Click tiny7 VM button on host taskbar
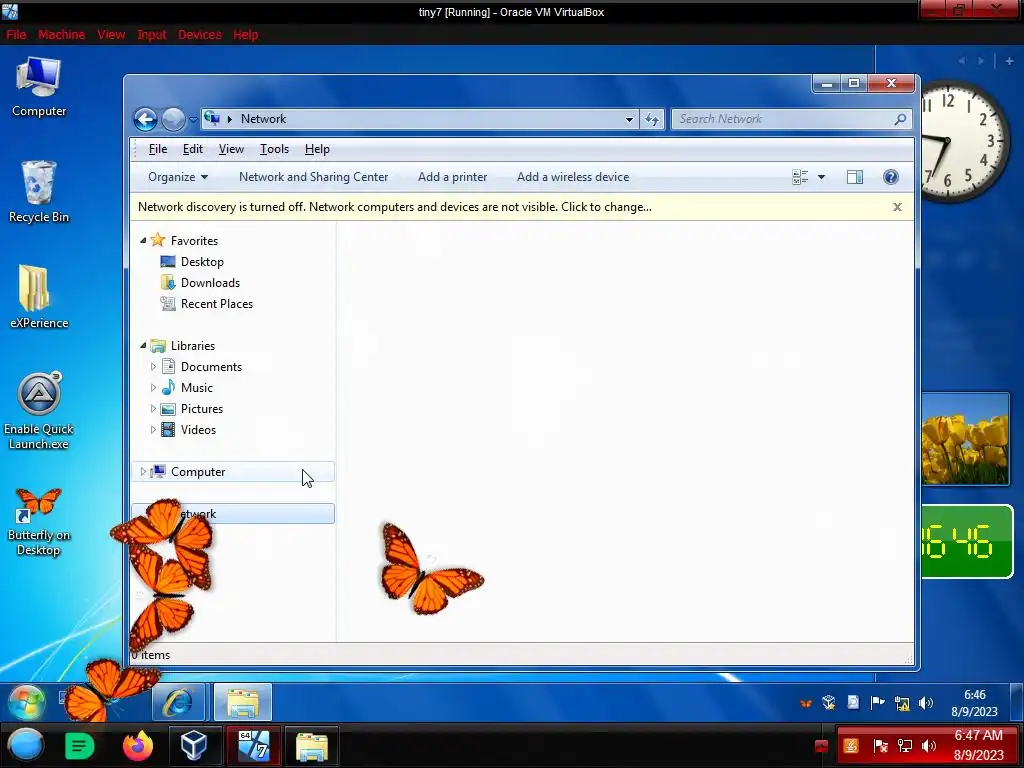 point(253,745)
